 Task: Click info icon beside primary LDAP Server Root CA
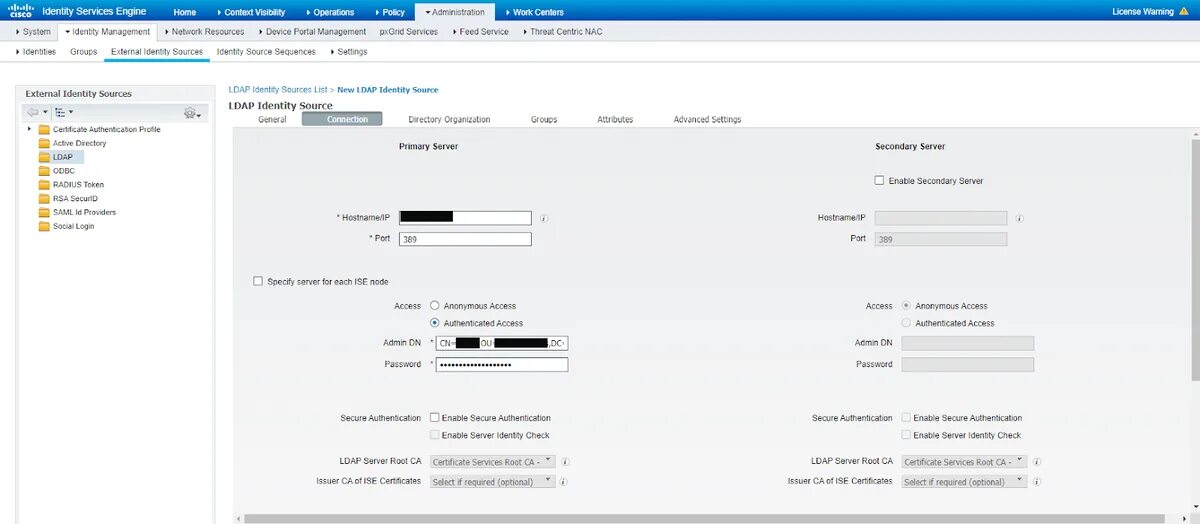566,462
